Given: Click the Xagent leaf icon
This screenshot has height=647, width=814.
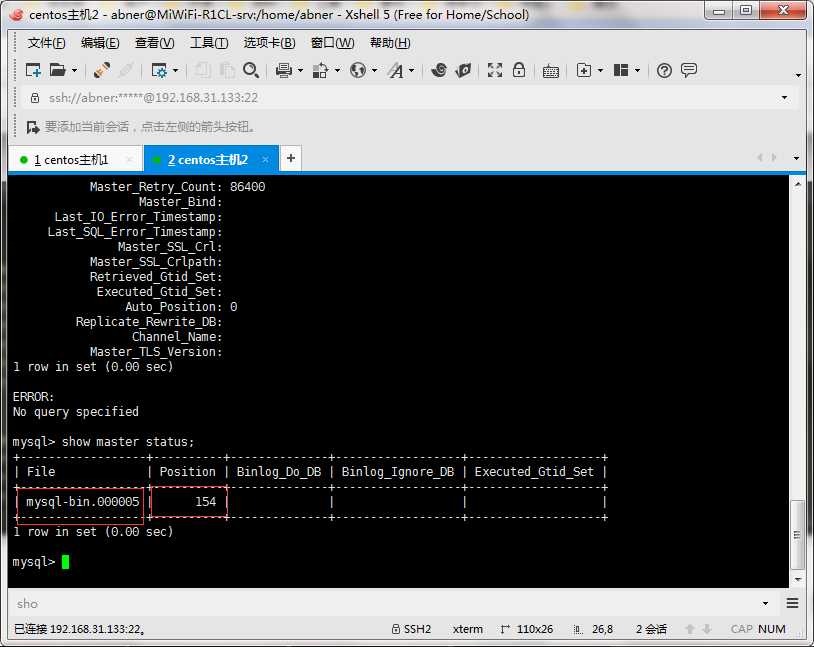Looking at the screenshot, I should click(x=463, y=70).
